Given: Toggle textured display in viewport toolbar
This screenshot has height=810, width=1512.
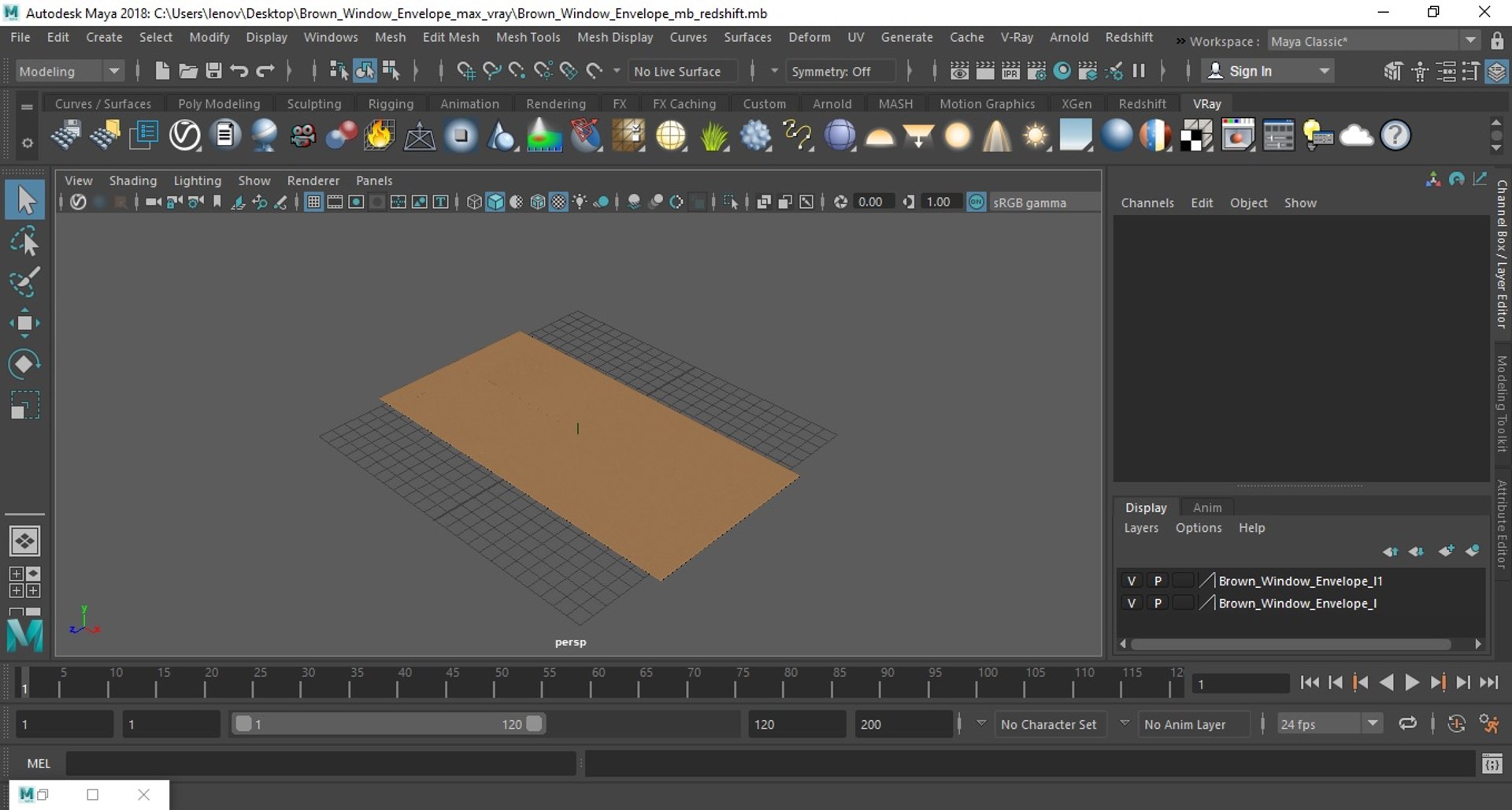Looking at the screenshot, I should pyautogui.click(x=558, y=202).
